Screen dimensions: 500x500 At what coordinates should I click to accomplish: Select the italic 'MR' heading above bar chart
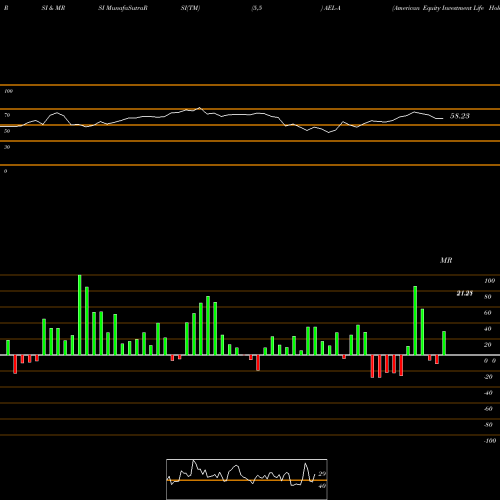tap(446, 260)
